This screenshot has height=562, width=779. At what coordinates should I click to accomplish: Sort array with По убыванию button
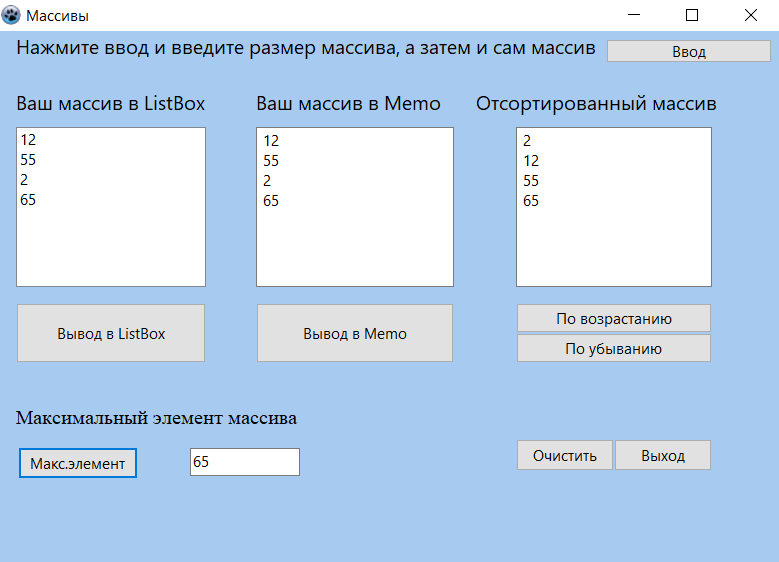tap(614, 348)
